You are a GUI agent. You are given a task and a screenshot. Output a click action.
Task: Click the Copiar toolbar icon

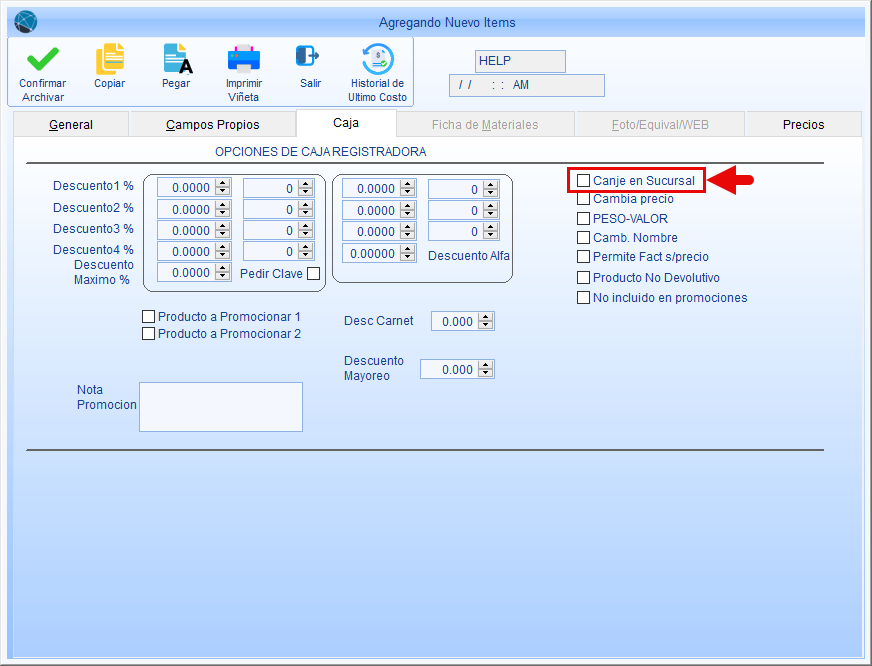pos(110,58)
